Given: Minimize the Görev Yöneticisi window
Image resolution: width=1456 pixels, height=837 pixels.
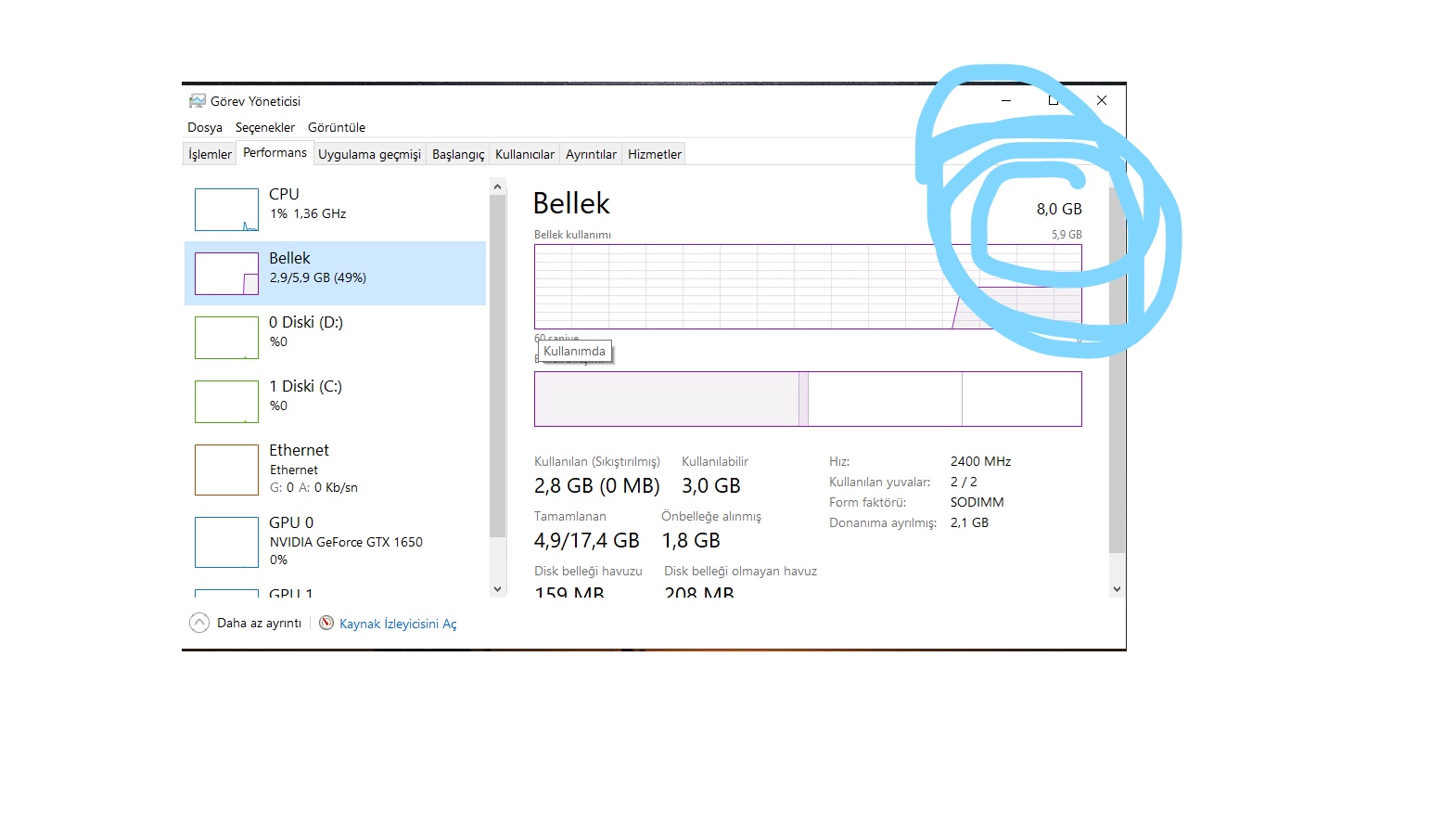Looking at the screenshot, I should [1006, 100].
